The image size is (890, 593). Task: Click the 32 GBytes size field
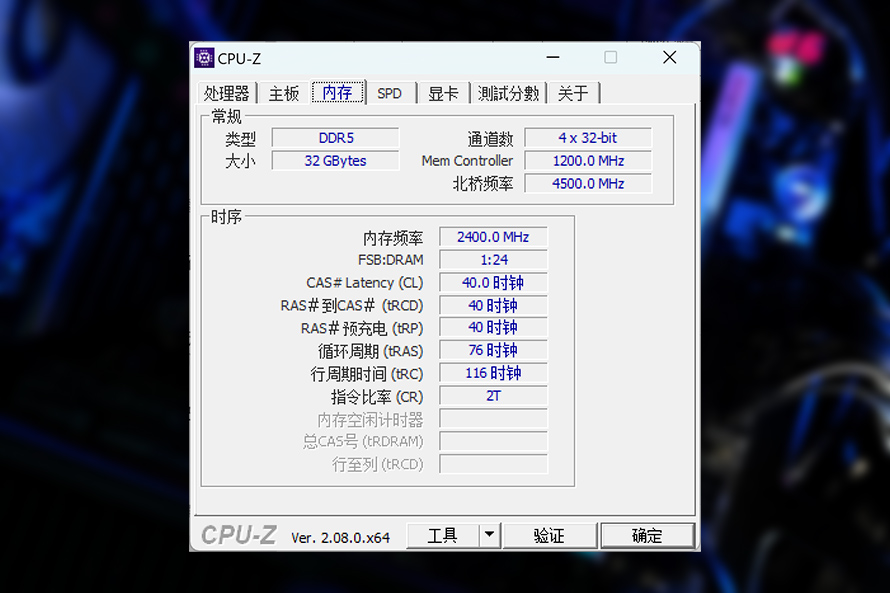coord(335,161)
